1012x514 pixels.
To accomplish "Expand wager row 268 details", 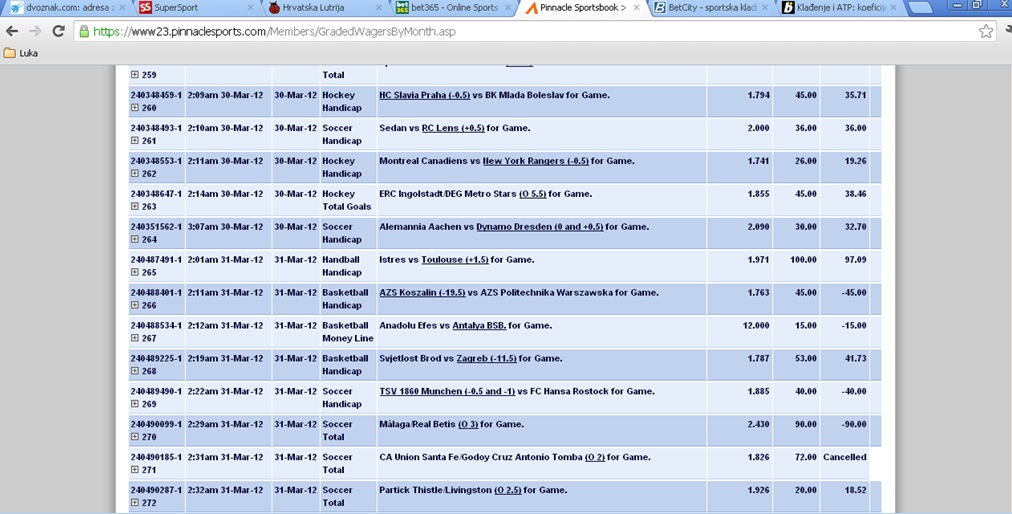I will [135, 371].
